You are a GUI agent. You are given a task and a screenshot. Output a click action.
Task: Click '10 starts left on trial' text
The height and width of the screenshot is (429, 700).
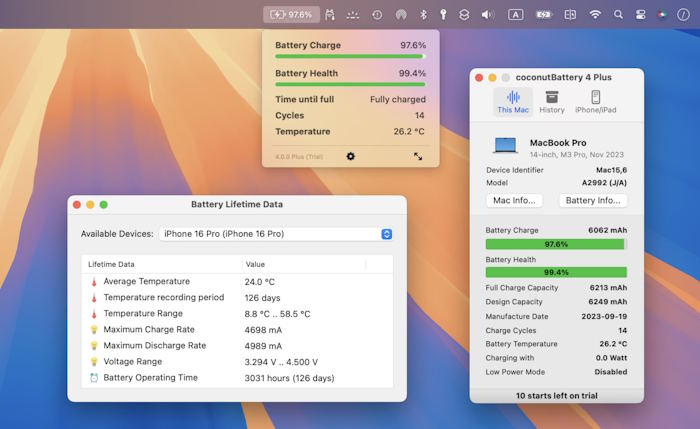[556, 396]
